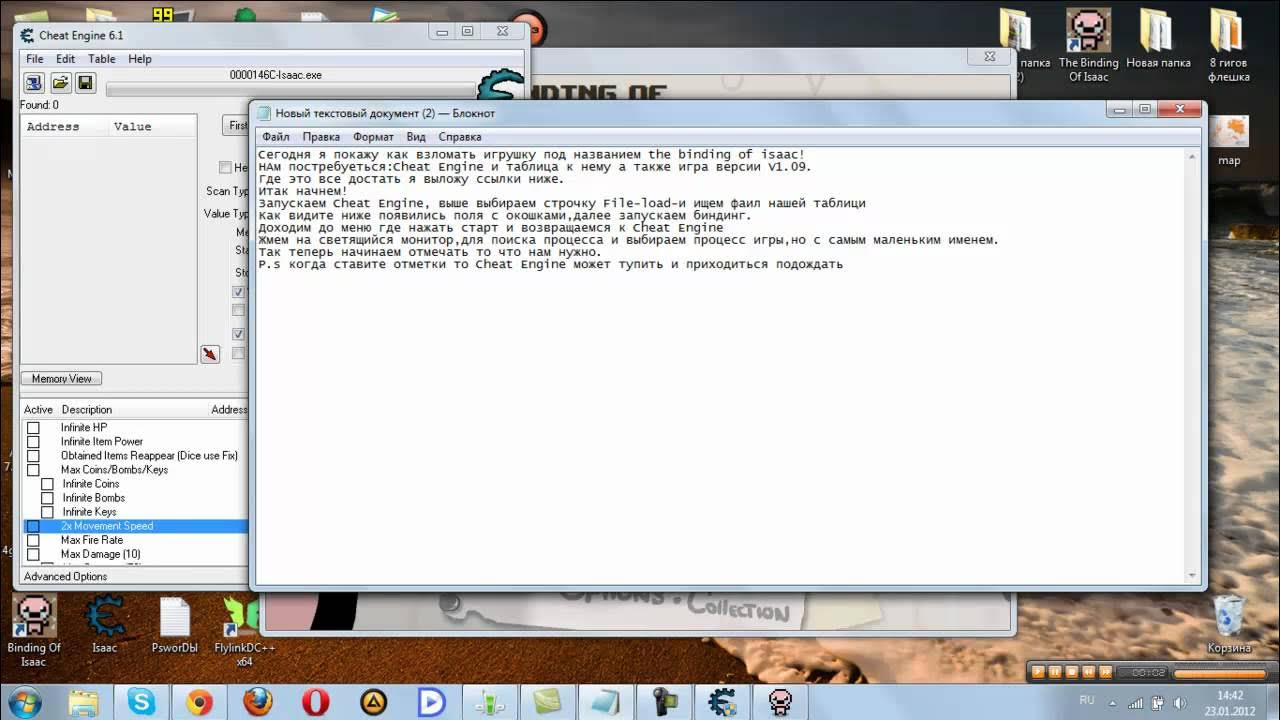The height and width of the screenshot is (720, 1280).
Task: Open Notepad Правка menu
Action: click(x=321, y=137)
